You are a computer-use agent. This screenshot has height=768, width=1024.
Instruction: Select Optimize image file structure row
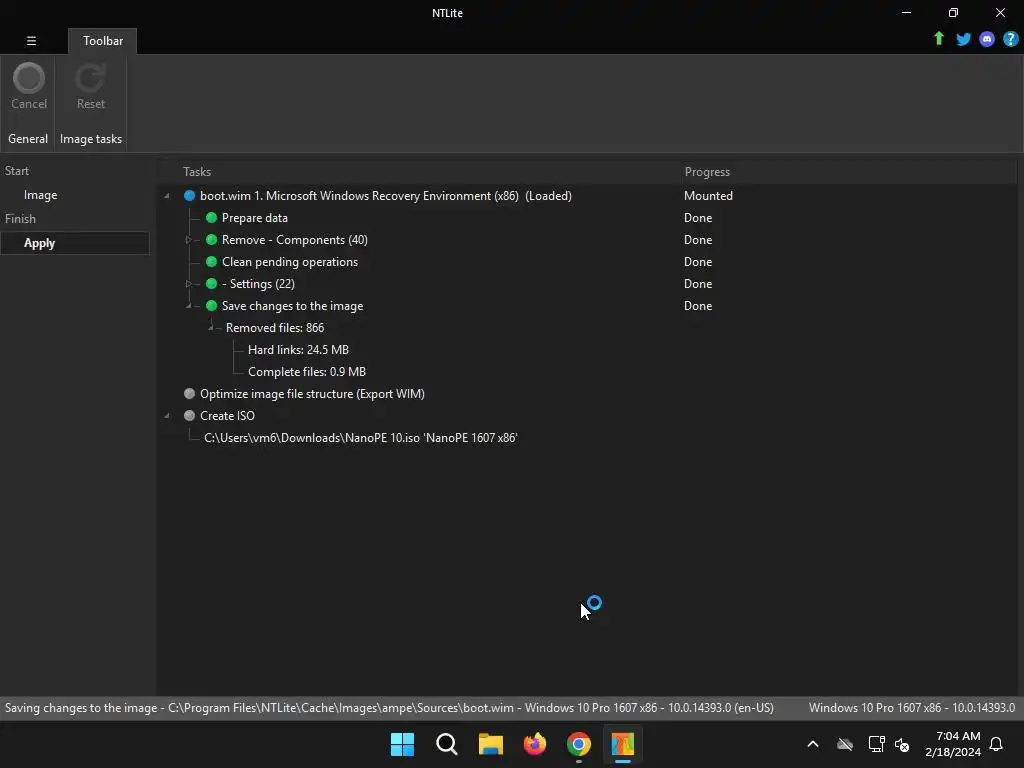point(312,394)
